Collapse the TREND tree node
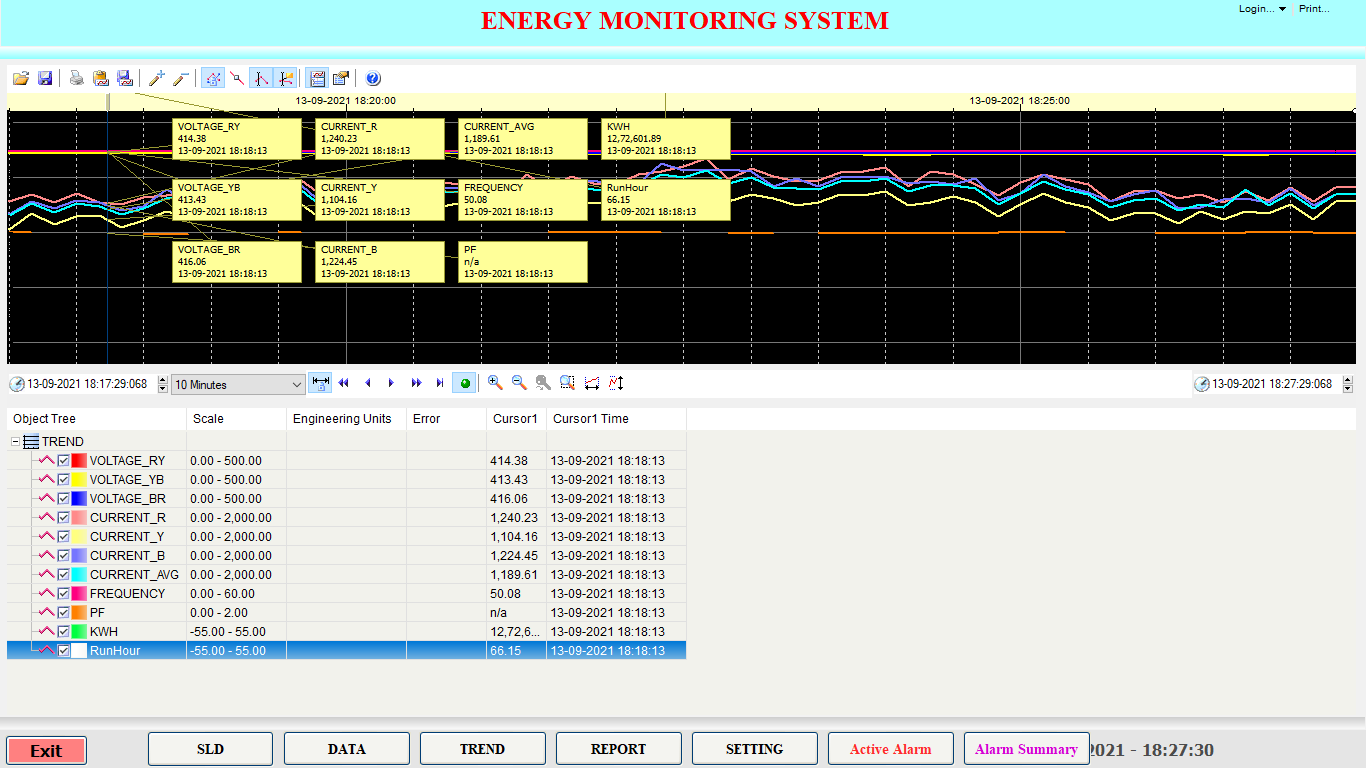This screenshot has width=1366, height=768. pyautogui.click(x=16, y=442)
